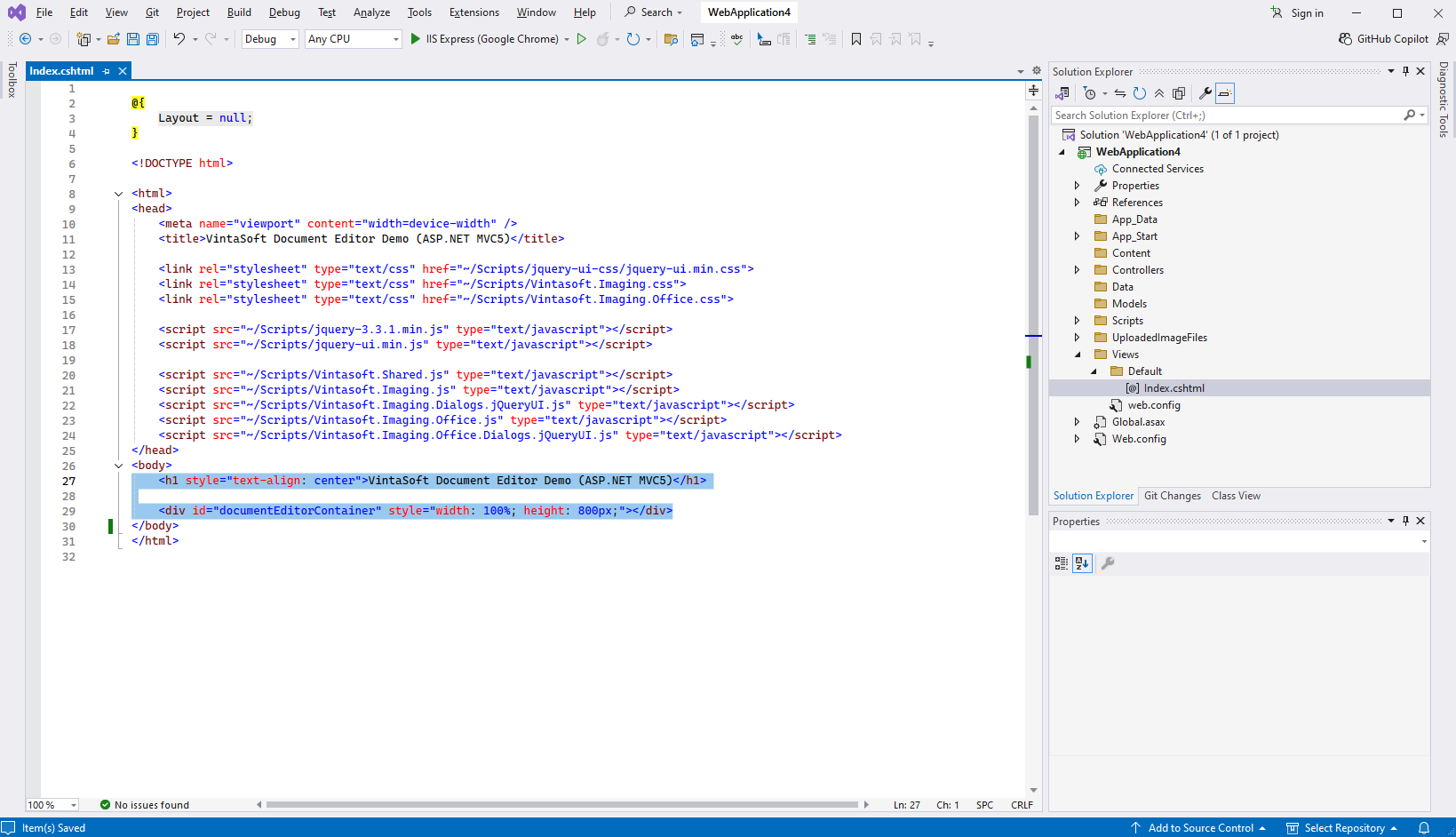
Task: Click the Undo arrow icon
Action: [x=179, y=39]
